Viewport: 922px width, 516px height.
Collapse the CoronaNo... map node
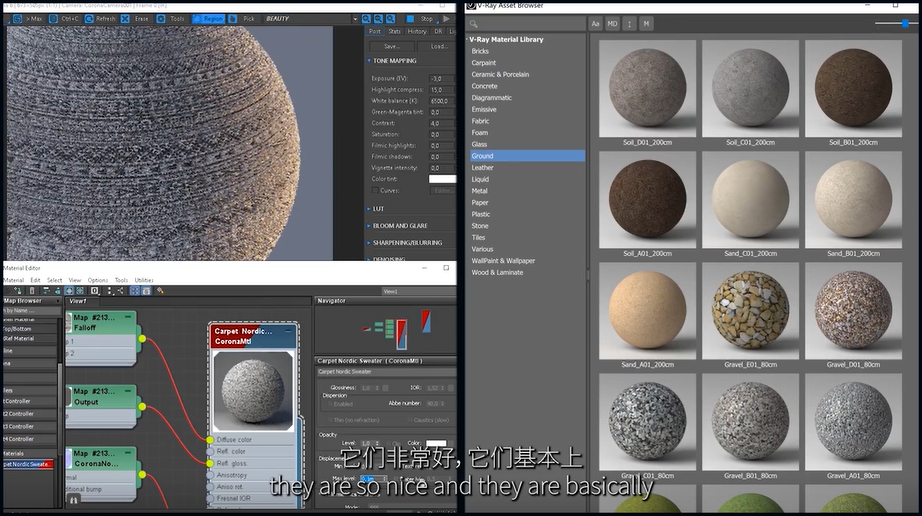tap(128, 453)
